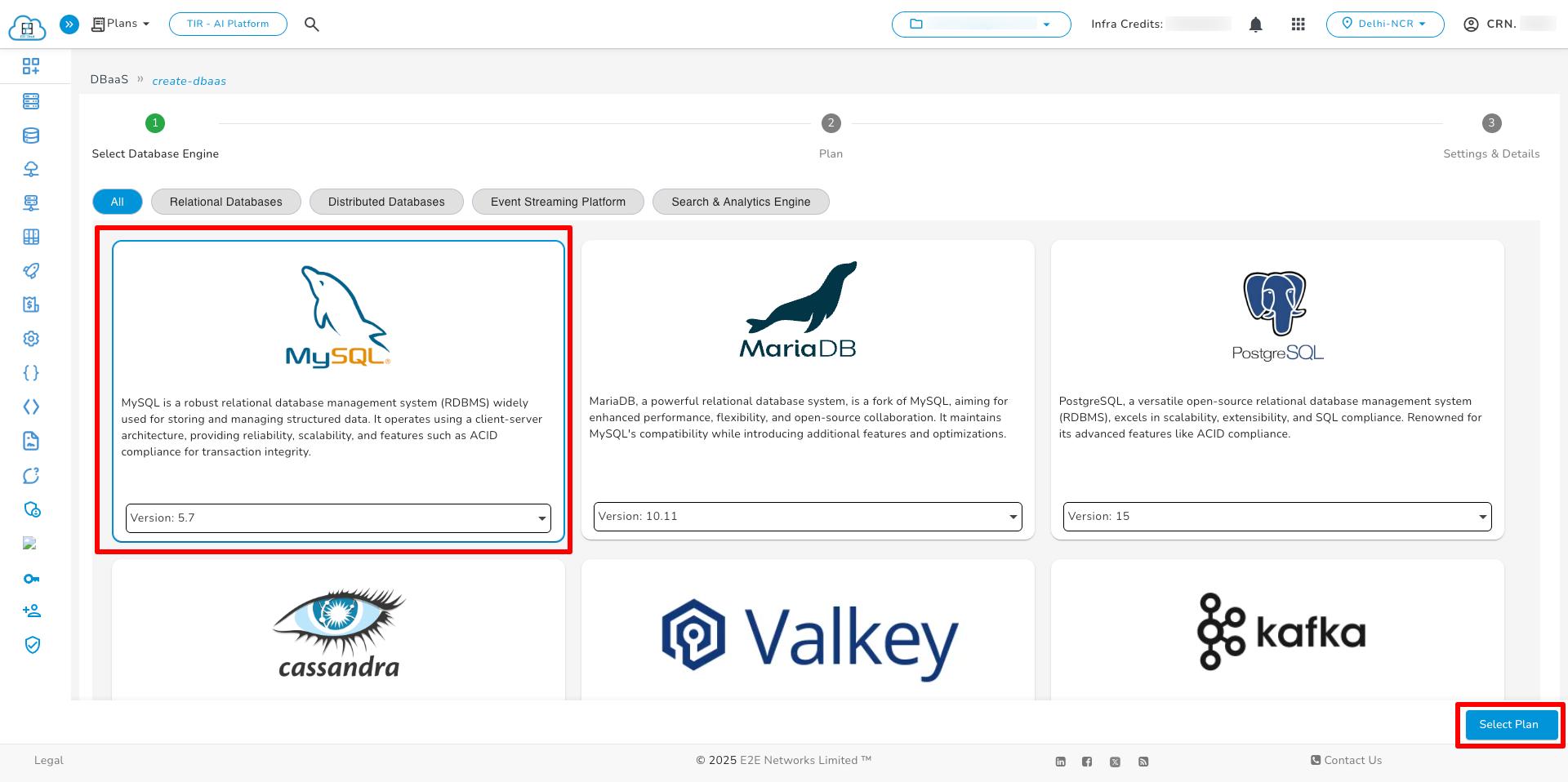Click the search magnifier icon
This screenshot has width=1568, height=782.
311,24
